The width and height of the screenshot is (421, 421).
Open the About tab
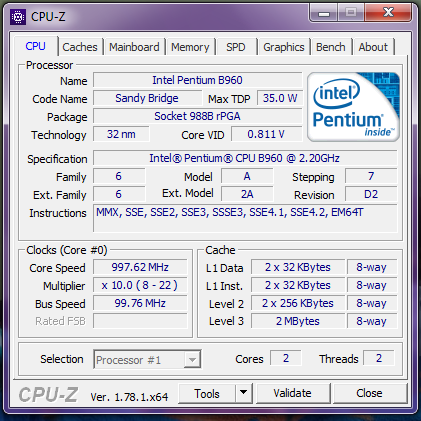point(373,47)
